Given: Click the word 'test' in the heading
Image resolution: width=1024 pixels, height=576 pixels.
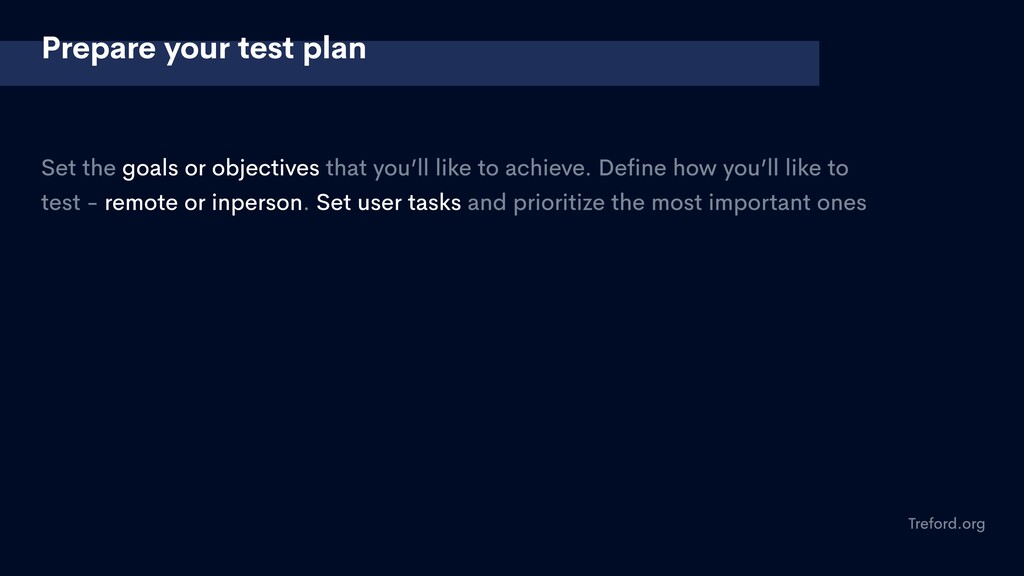Looking at the screenshot, I should click(266, 49).
